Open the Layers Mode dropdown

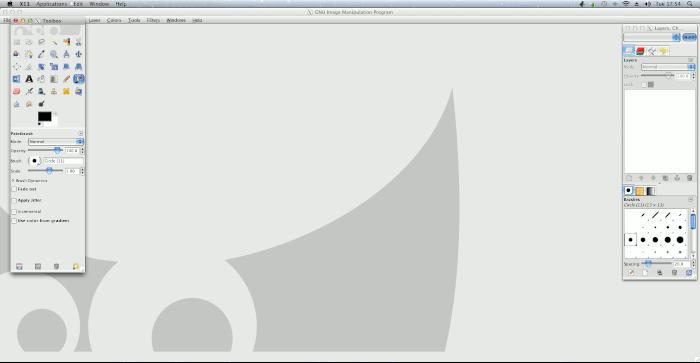tap(668, 67)
